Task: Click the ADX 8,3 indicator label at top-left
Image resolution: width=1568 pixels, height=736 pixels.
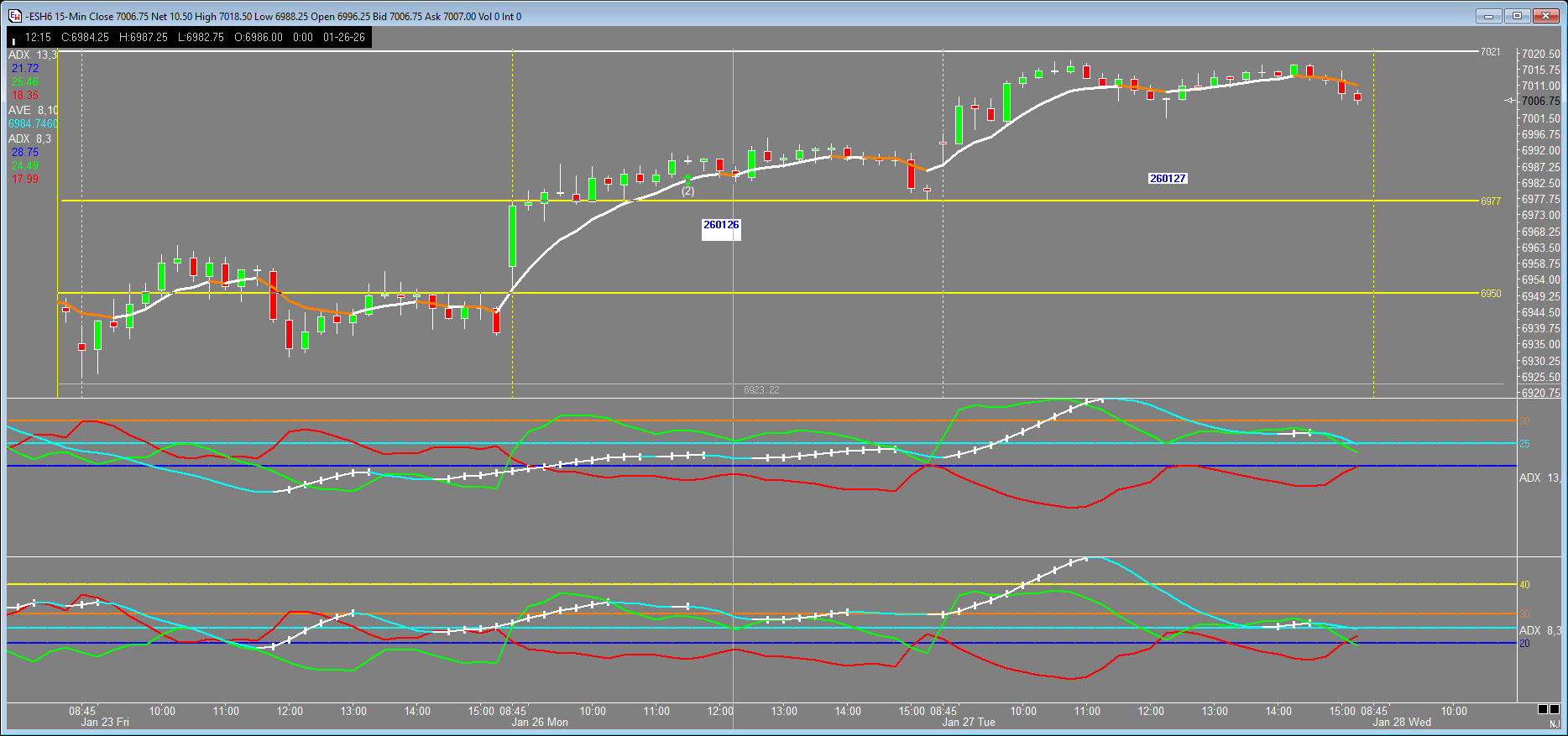Action: tap(29, 139)
